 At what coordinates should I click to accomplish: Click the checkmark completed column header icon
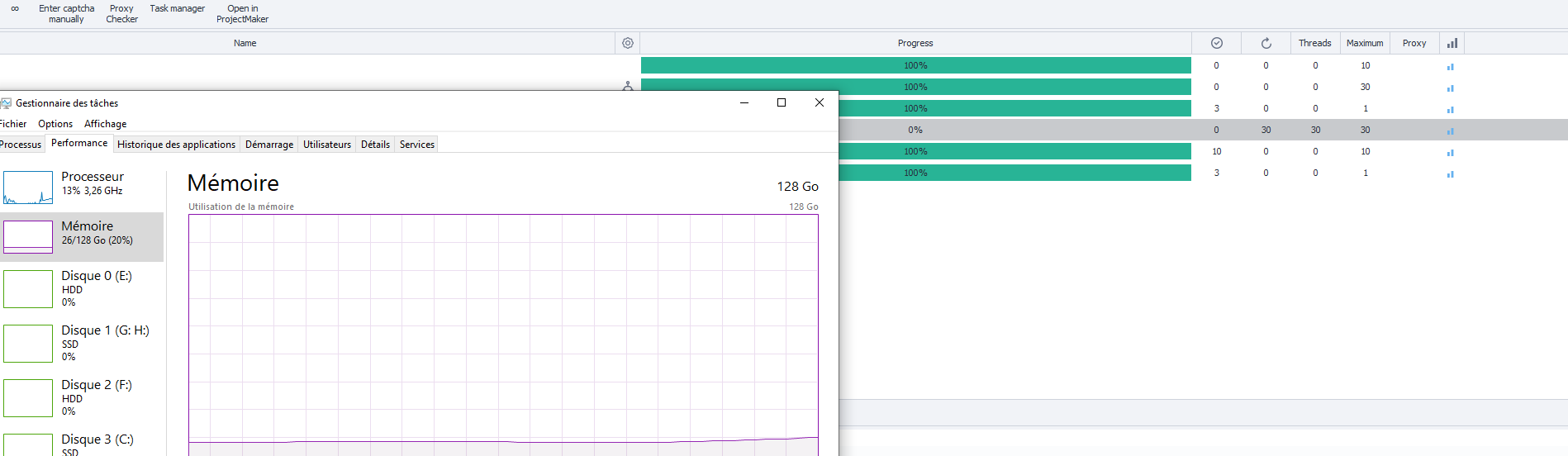[1216, 43]
